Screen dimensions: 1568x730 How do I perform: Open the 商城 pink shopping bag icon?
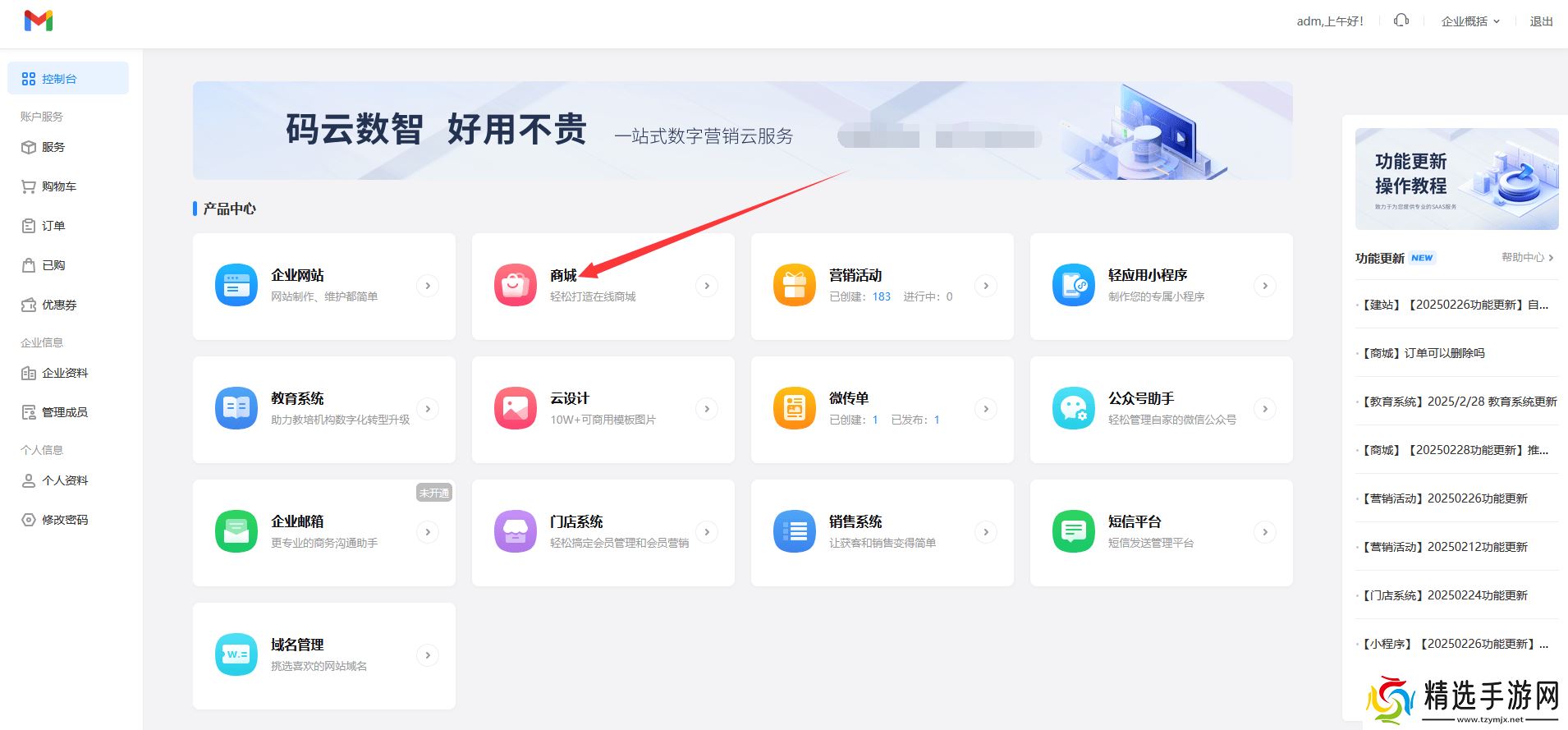coord(515,286)
